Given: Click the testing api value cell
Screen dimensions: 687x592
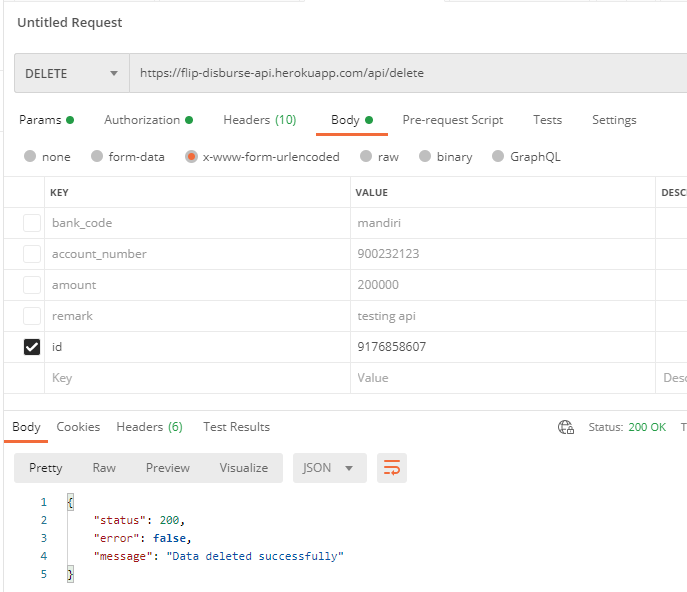Looking at the screenshot, I should pos(503,316).
